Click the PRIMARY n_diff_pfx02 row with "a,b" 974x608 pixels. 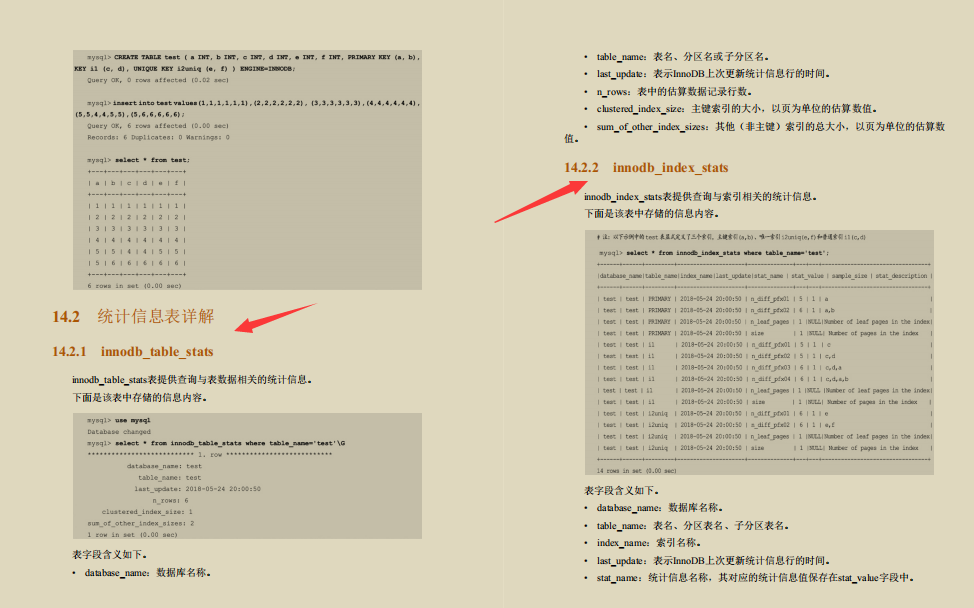click(765, 311)
